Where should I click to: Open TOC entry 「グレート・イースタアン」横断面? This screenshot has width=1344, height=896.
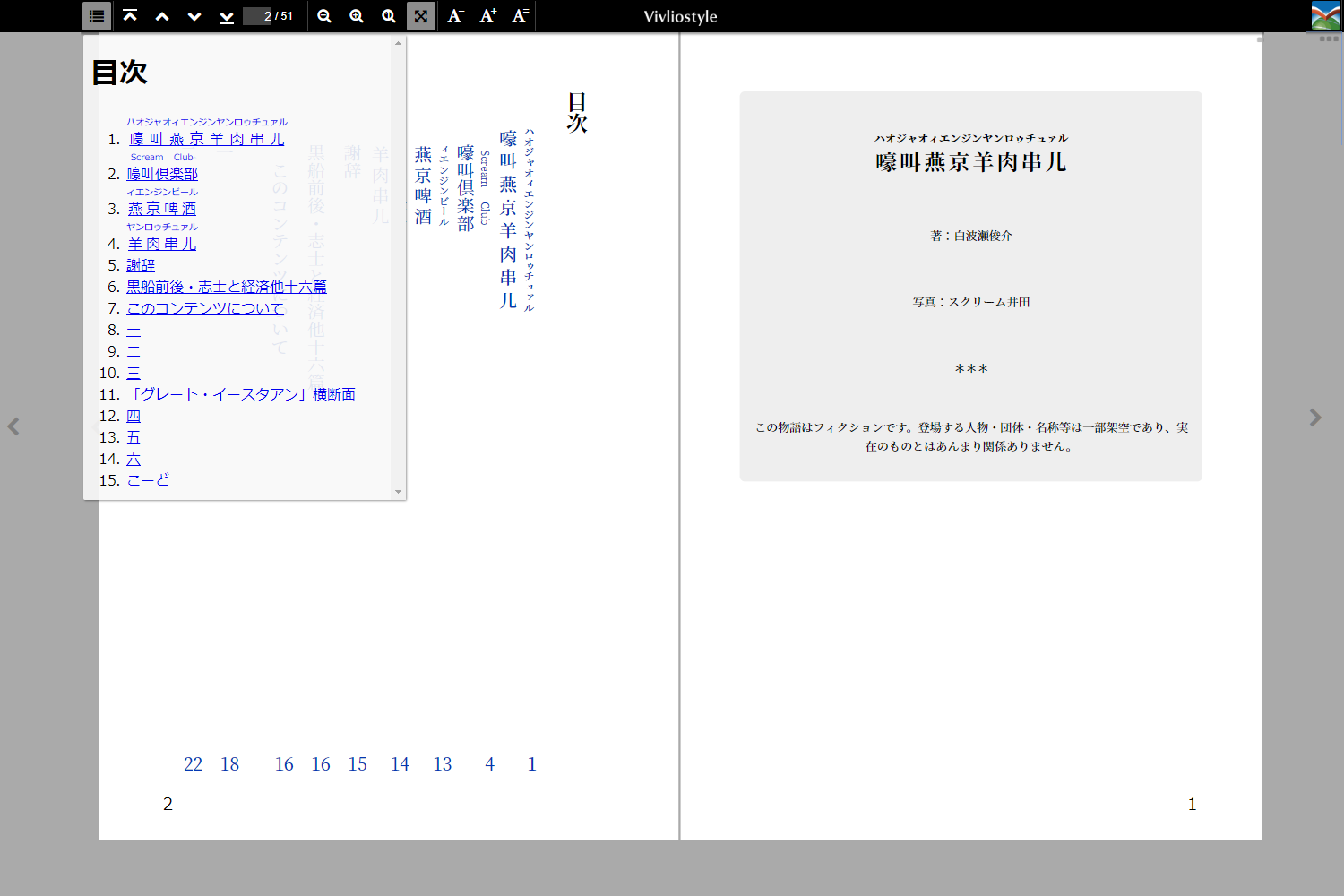(x=241, y=394)
